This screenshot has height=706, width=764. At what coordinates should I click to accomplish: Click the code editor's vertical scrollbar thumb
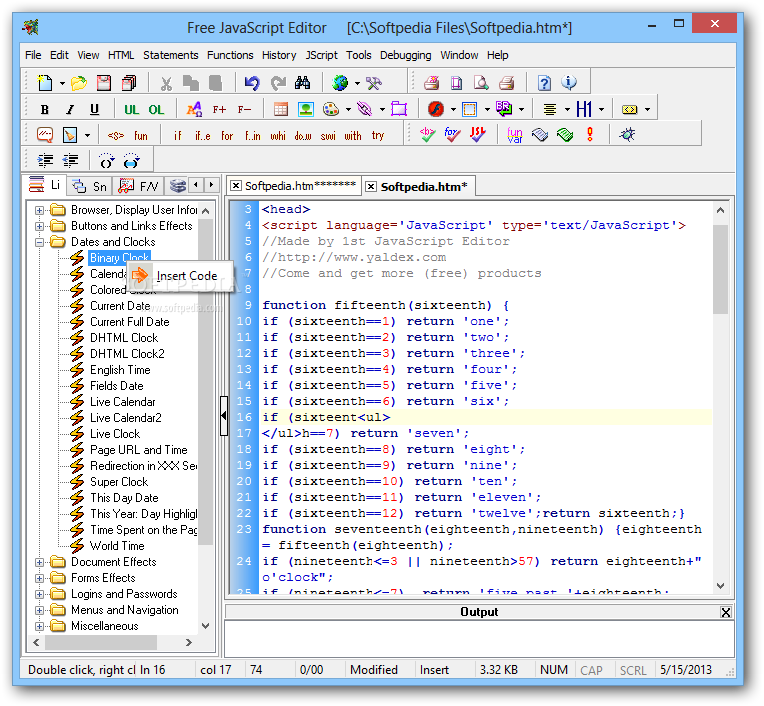click(720, 269)
